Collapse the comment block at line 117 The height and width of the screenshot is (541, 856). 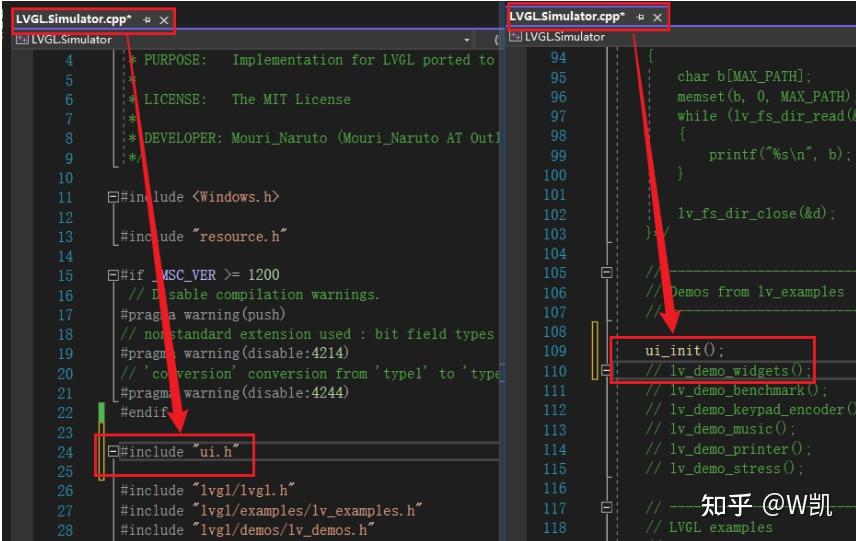coord(607,507)
